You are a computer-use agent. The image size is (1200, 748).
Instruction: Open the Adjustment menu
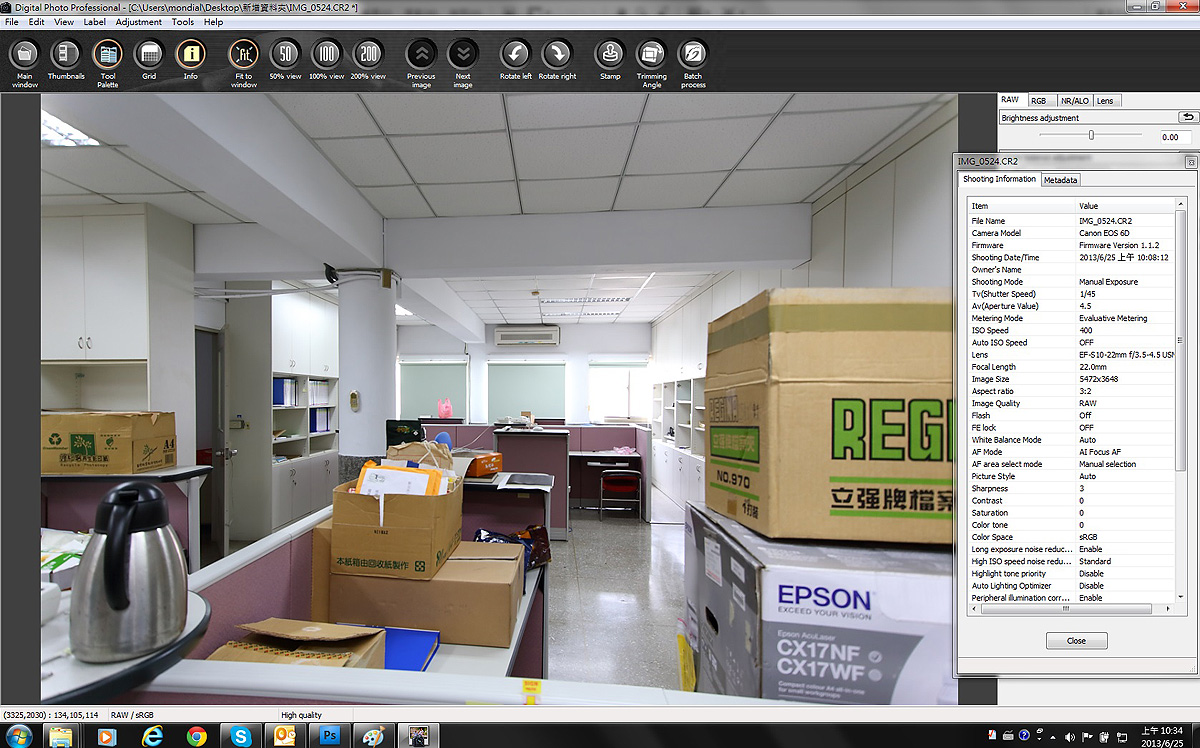(x=139, y=21)
